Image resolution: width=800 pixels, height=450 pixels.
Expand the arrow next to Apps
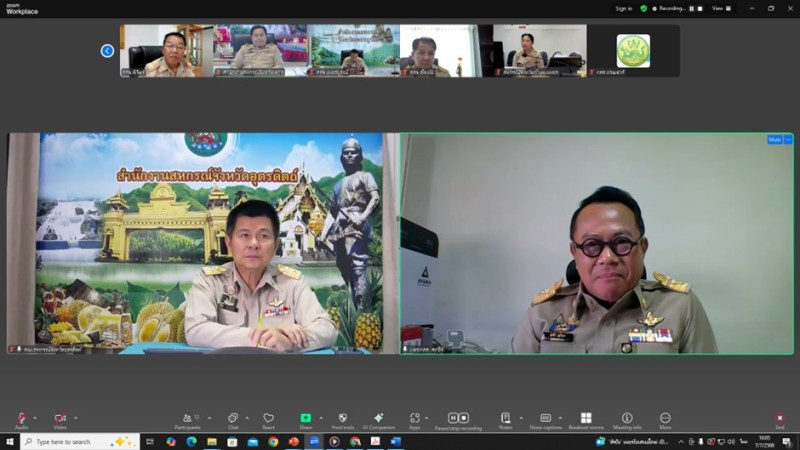[x=427, y=418]
